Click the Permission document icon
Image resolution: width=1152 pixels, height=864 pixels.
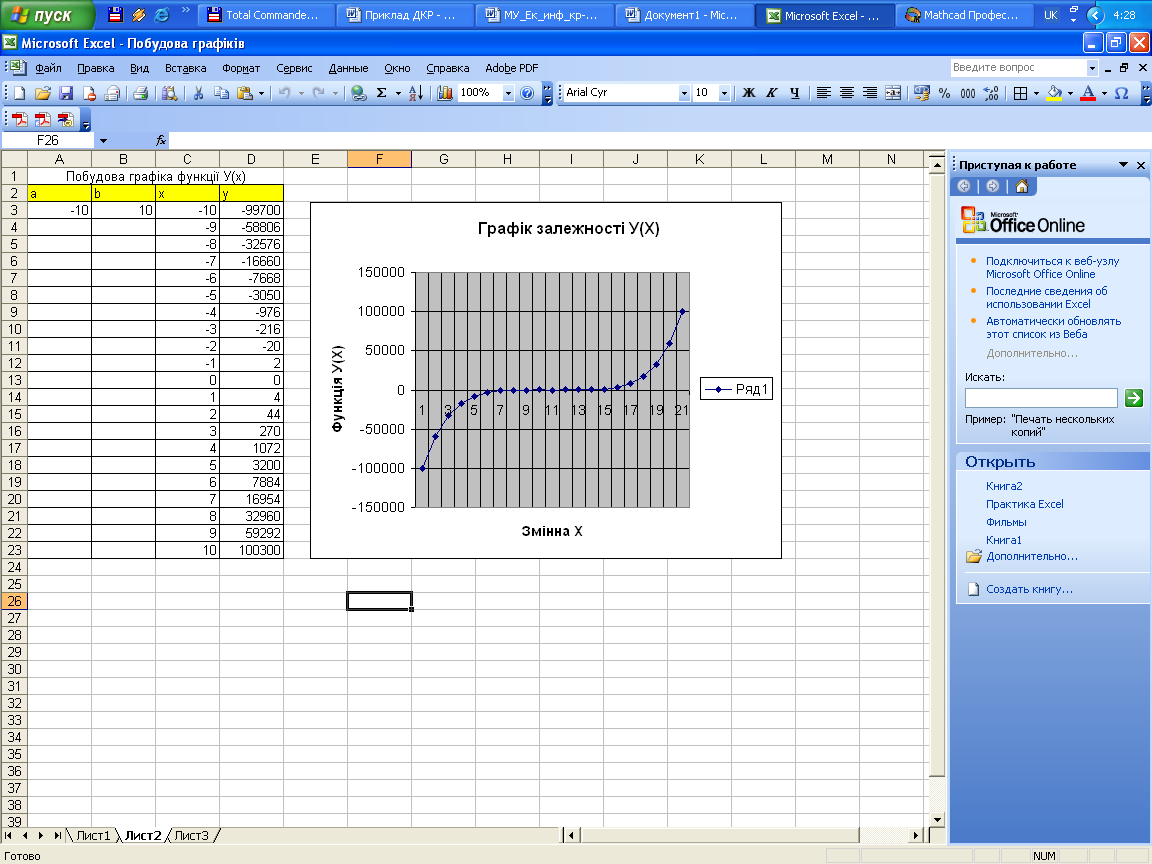click(x=90, y=93)
